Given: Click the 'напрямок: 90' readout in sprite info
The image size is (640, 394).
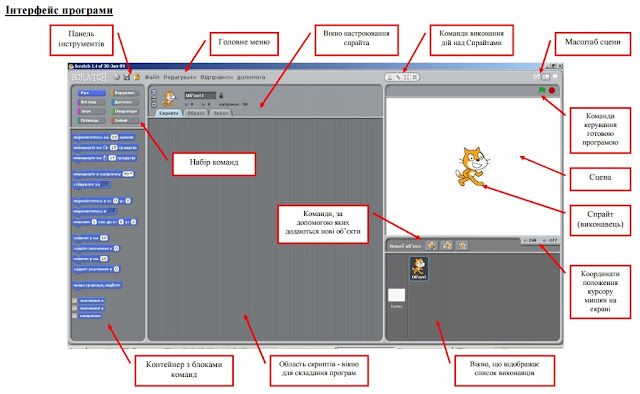Looking at the screenshot, I should (233, 105).
